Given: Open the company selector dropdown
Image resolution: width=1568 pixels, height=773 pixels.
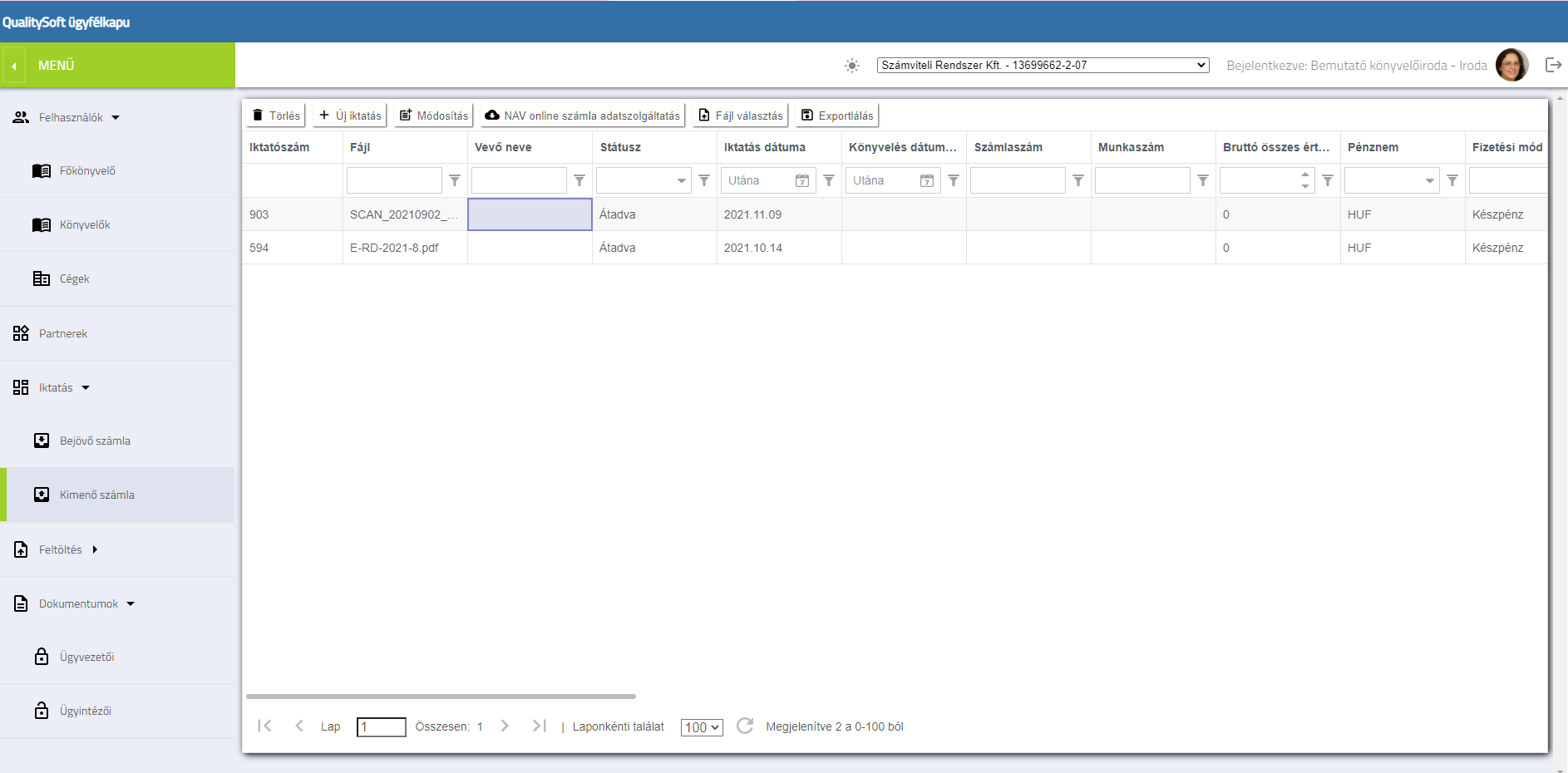Looking at the screenshot, I should tap(1043, 65).
